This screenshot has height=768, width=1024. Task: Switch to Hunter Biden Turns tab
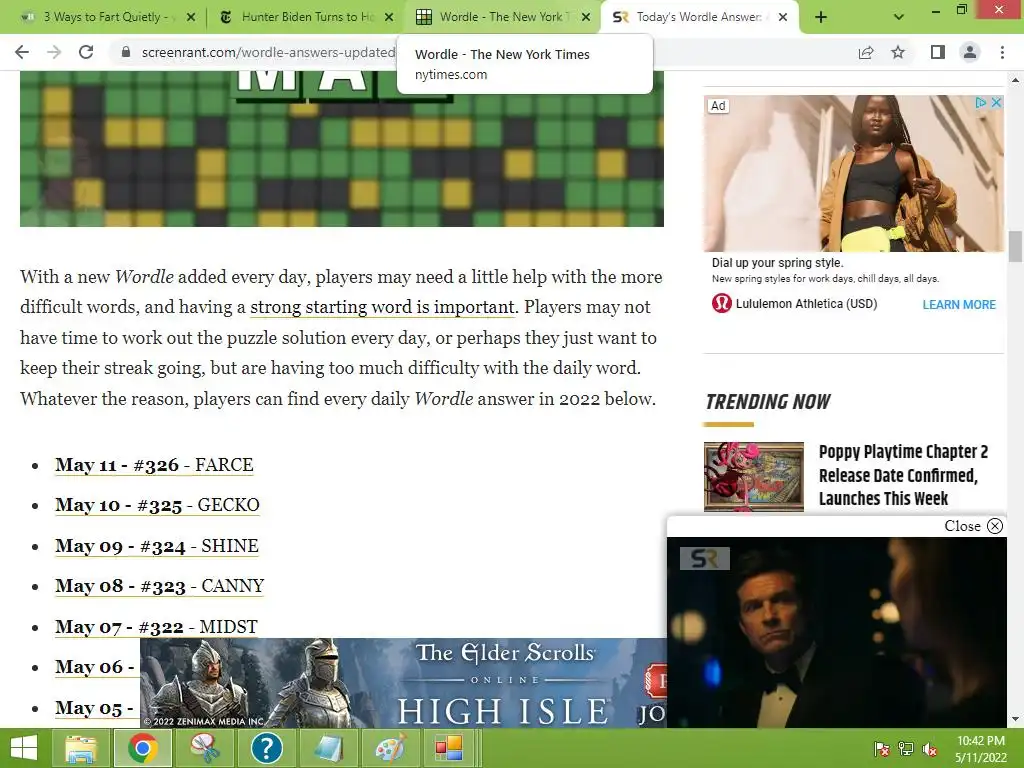point(307,17)
